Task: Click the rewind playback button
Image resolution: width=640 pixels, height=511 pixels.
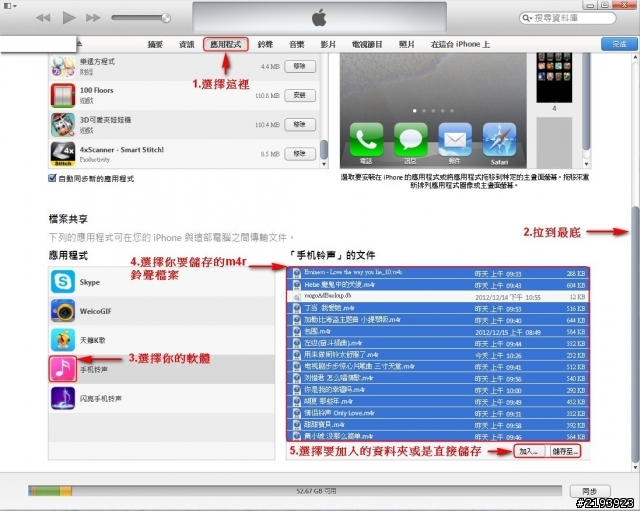Action: 43,18
